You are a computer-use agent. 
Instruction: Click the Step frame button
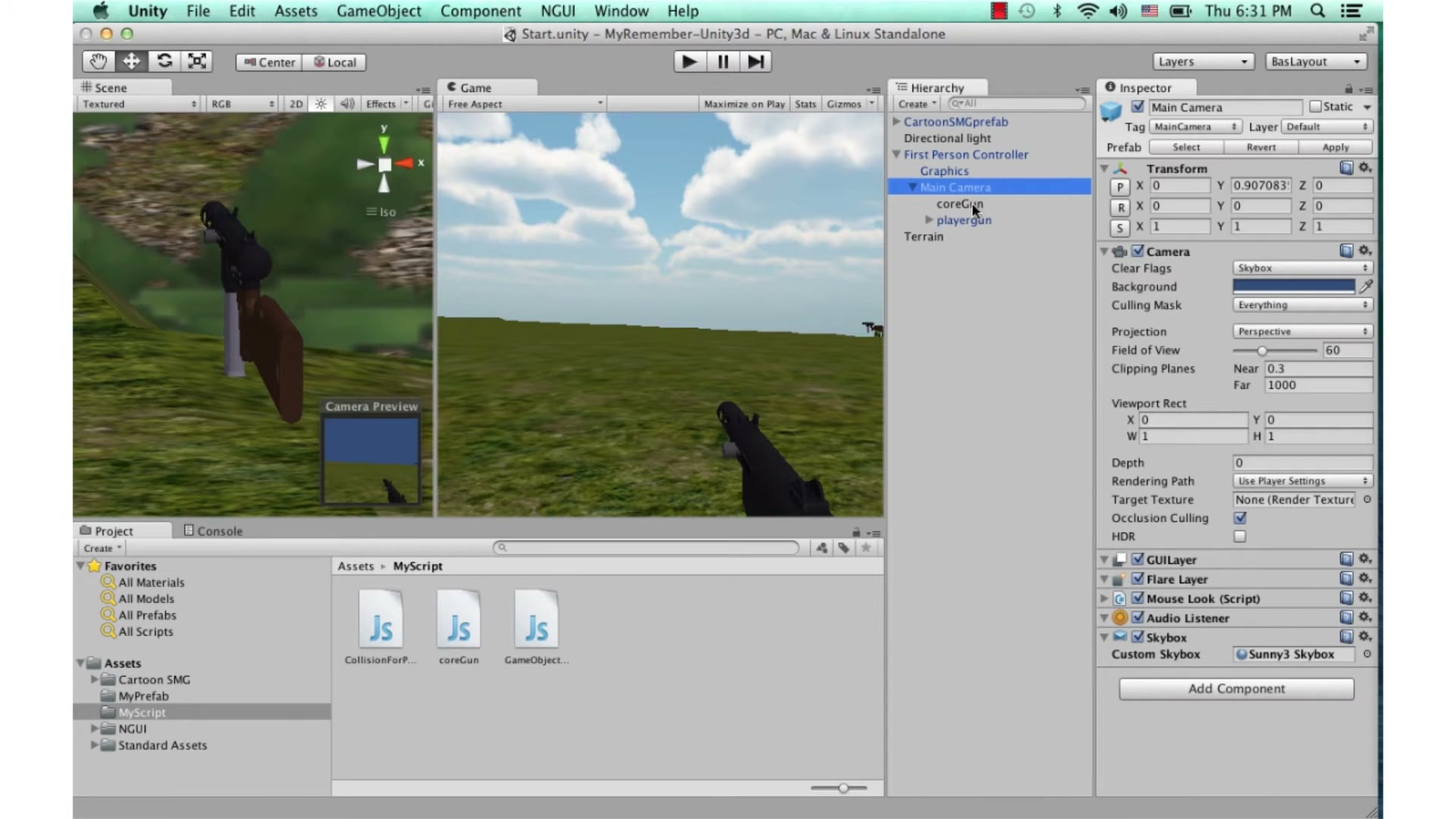click(x=755, y=61)
